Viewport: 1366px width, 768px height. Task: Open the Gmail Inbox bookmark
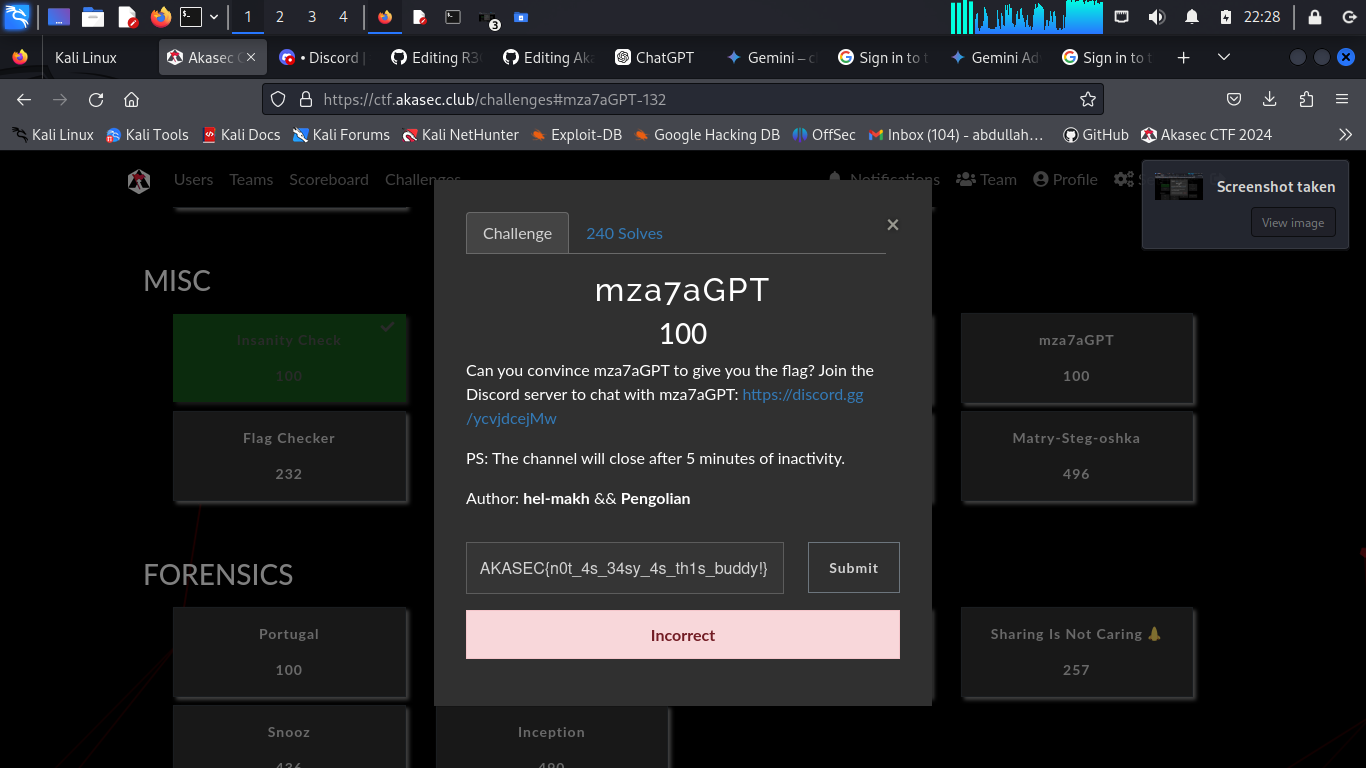[x=956, y=134]
